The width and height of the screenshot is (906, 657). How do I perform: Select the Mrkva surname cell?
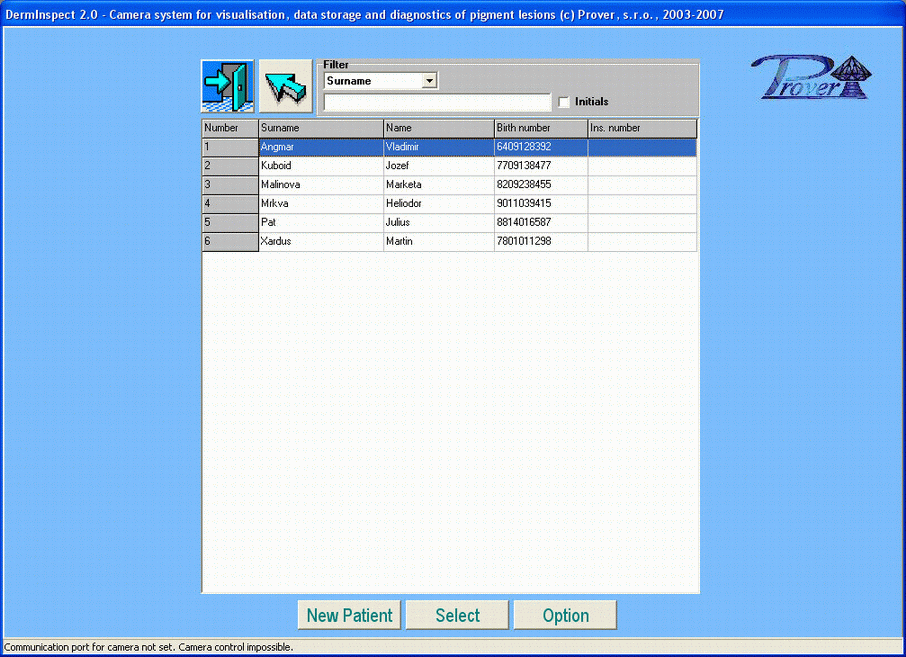[x=321, y=204]
